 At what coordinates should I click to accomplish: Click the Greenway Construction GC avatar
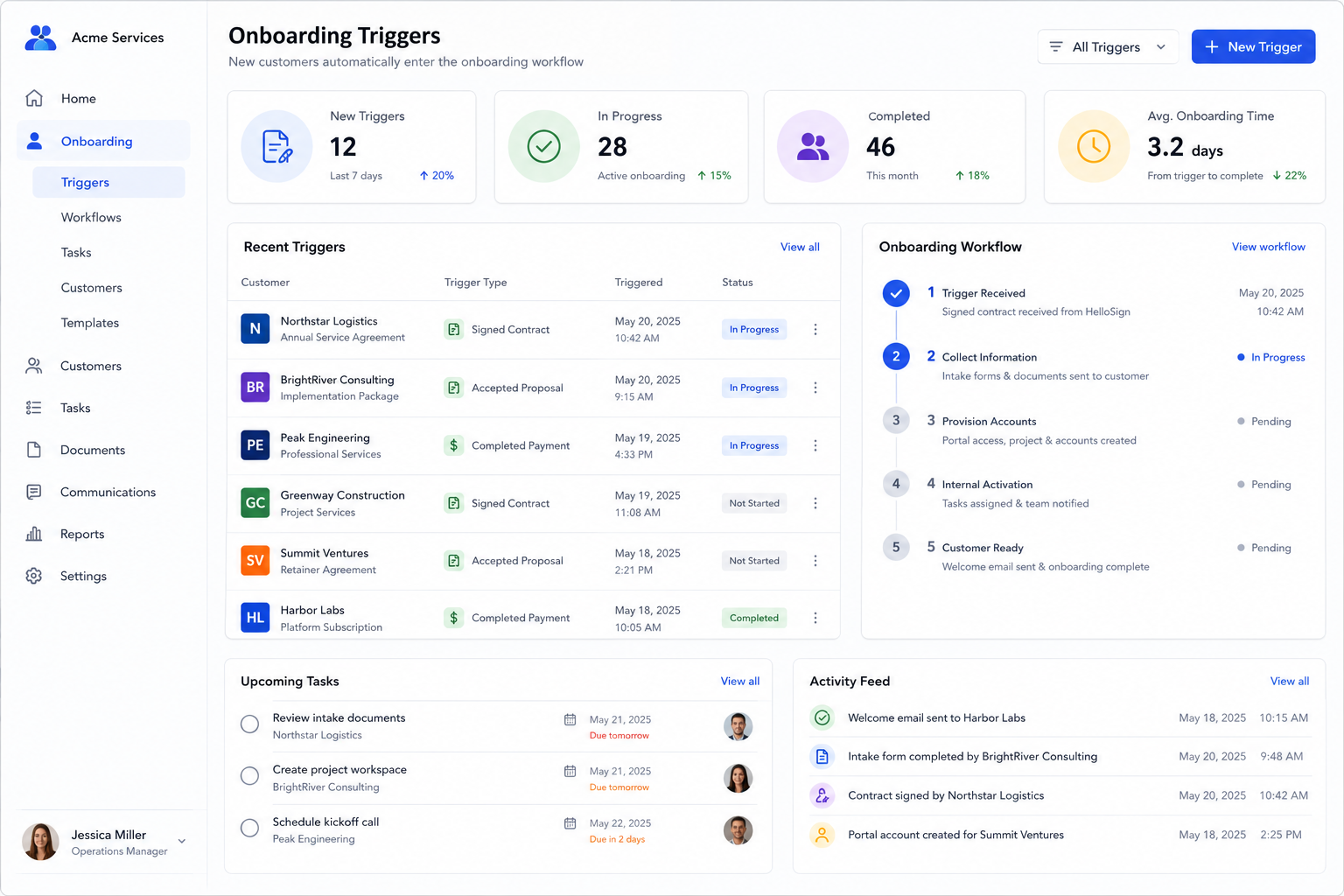[x=255, y=502]
